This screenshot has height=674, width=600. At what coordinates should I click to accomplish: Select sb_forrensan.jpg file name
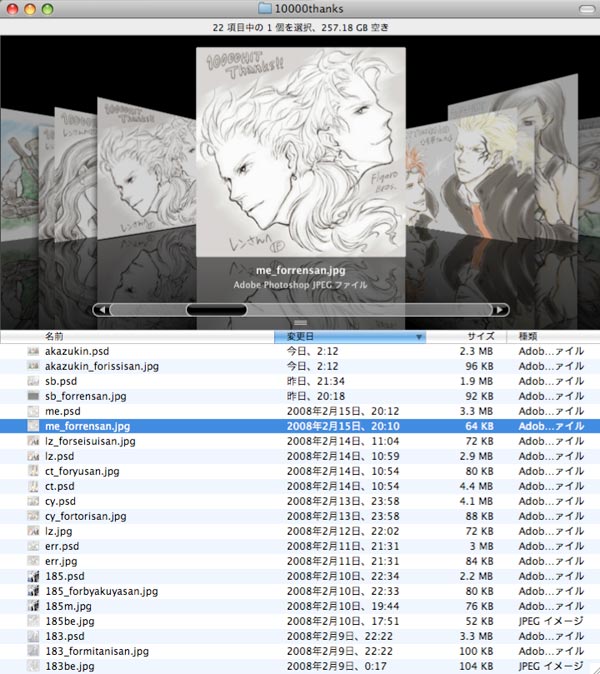[x=86, y=396]
